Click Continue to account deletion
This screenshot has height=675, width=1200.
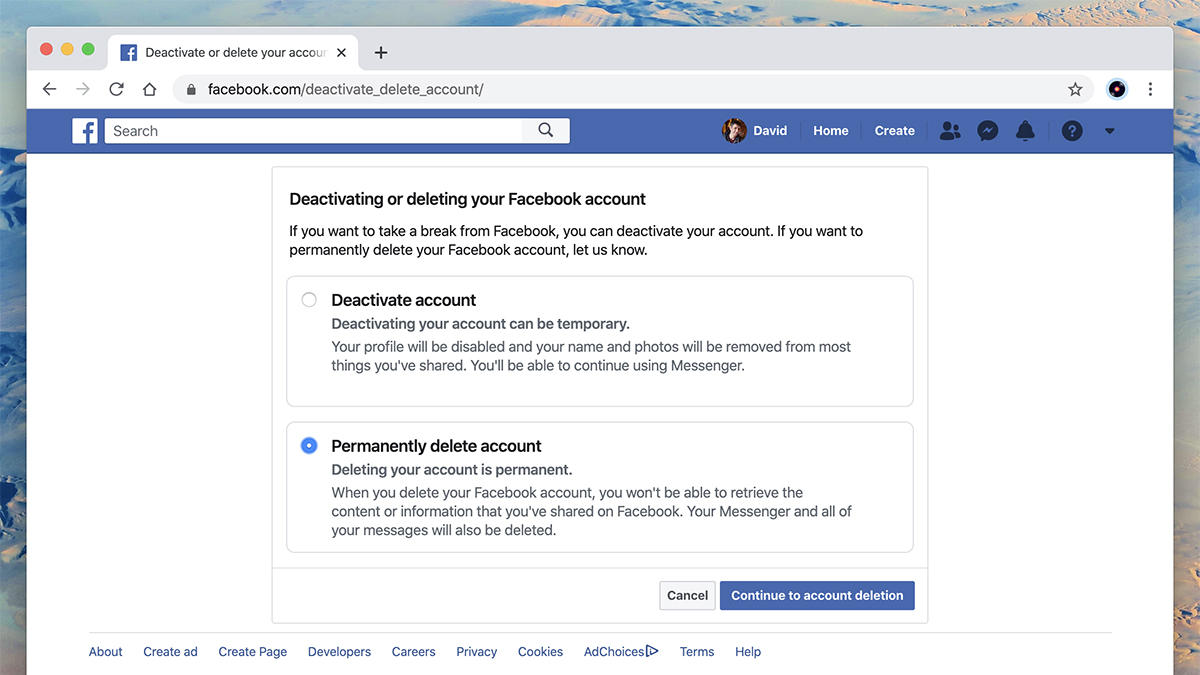817,595
